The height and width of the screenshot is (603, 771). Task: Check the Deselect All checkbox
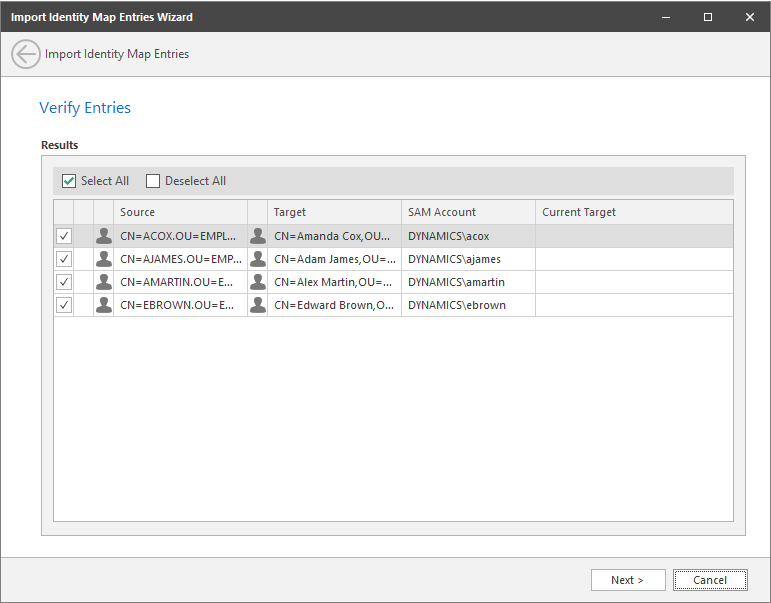tap(153, 181)
